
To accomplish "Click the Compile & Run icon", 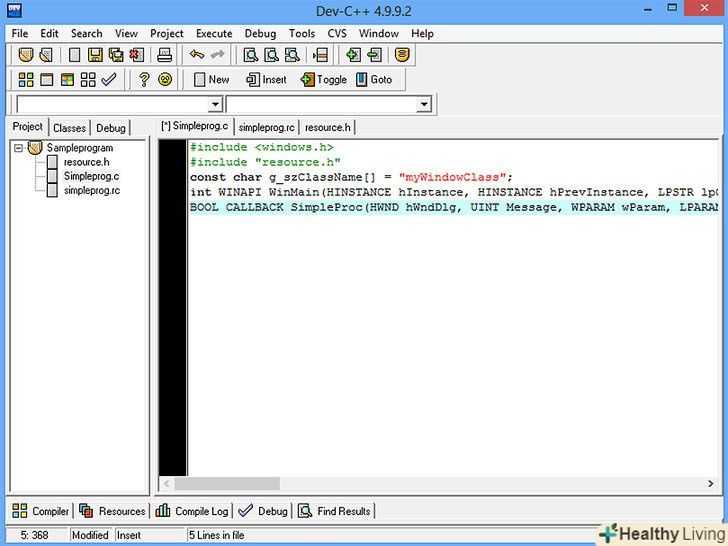I will pos(66,80).
